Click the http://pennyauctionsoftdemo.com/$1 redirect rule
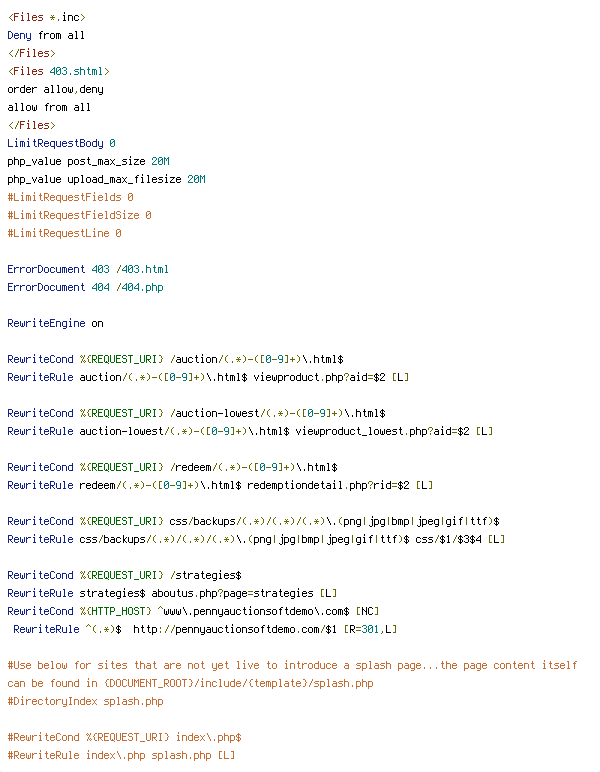This screenshot has height=772, width=600. (205, 629)
